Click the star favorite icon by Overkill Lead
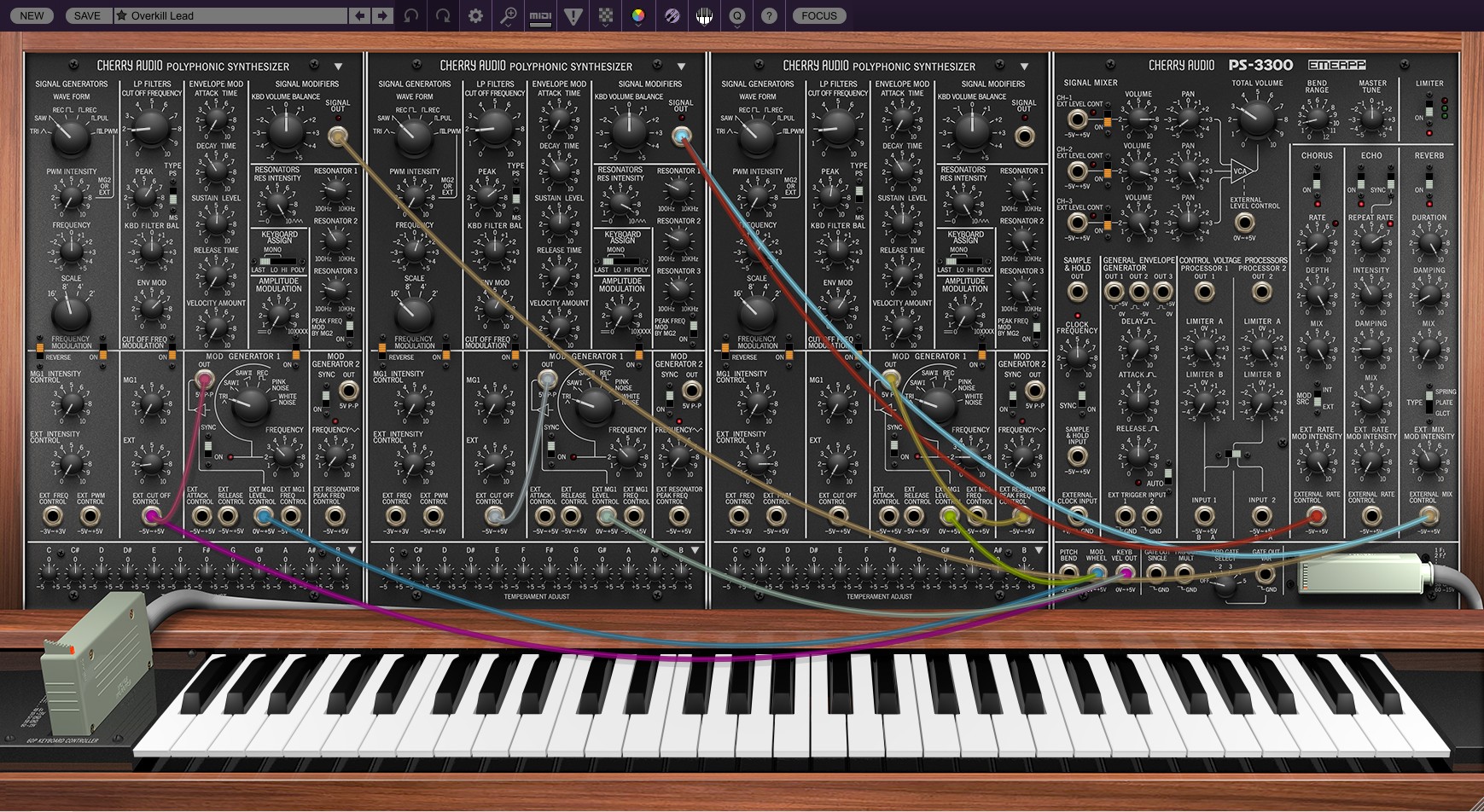This screenshot has height=812, width=1484. (x=121, y=15)
